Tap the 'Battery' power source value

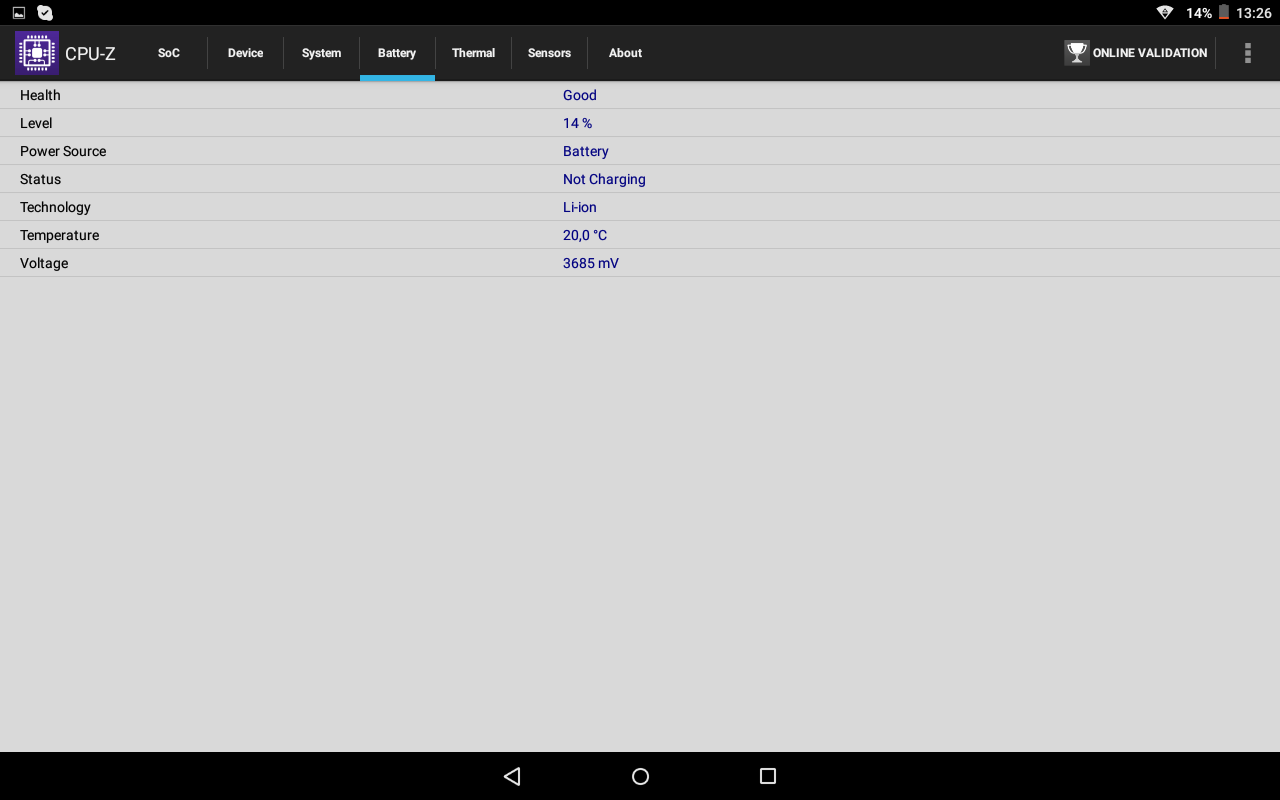pyautogui.click(x=586, y=151)
